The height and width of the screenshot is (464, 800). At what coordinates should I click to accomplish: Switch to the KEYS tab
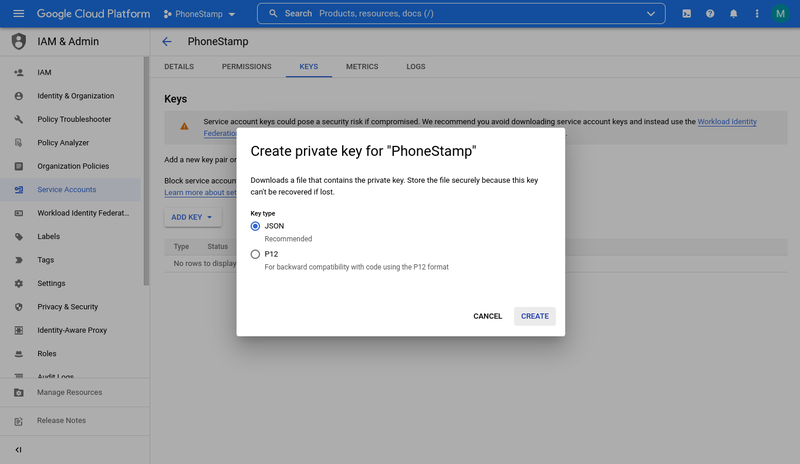309,67
